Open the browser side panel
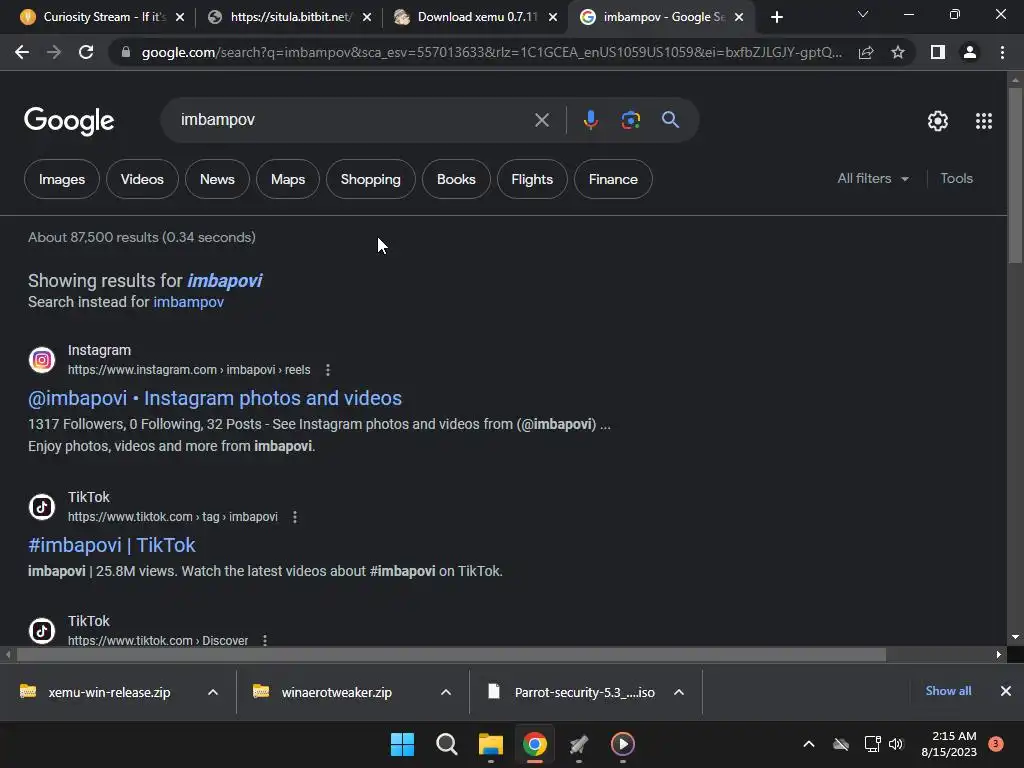The height and width of the screenshot is (768, 1024). pos(938,52)
